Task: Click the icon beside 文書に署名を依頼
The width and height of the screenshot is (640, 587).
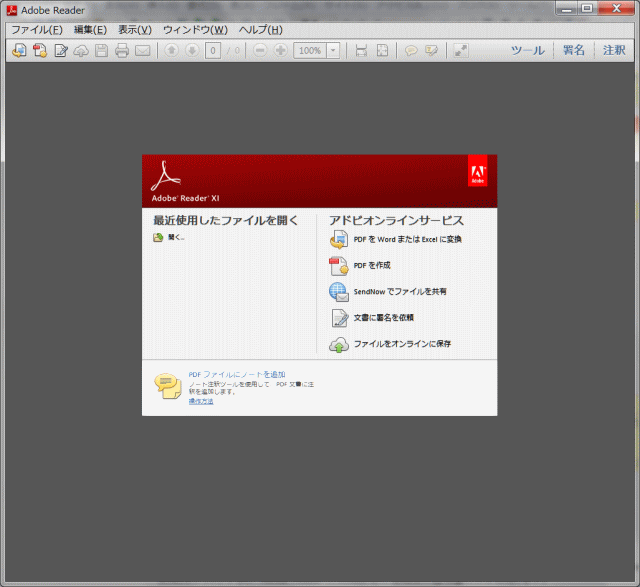Action: [339, 318]
